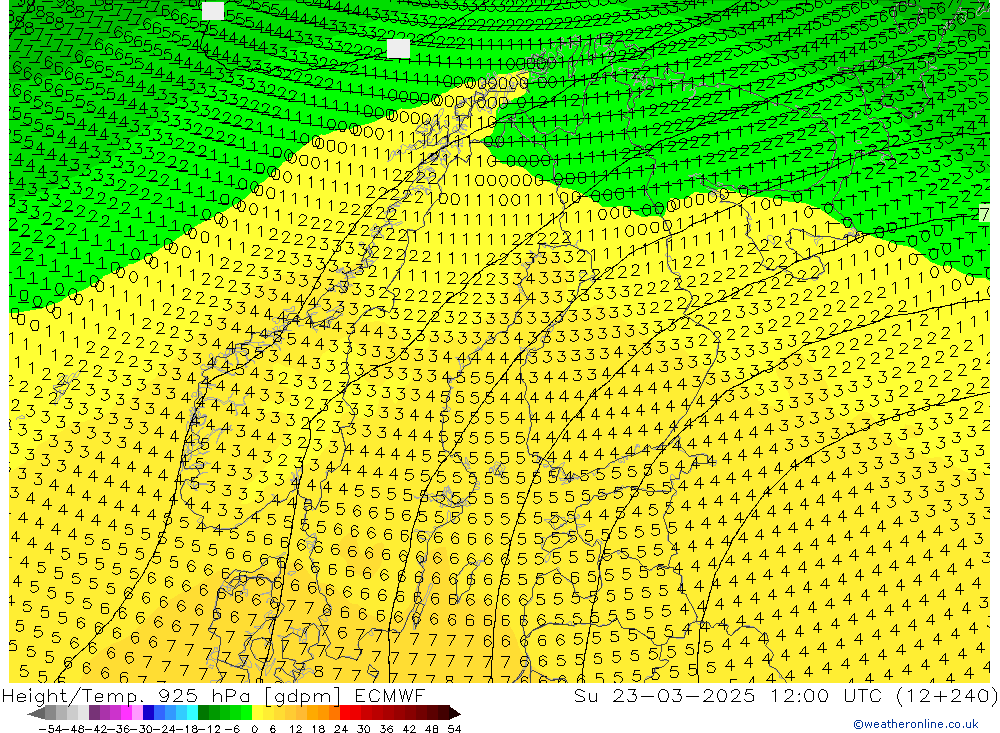Click the 'Height/Temp. 925 hPa [gdpm] ECMWF' title
This screenshot has width=1000, height=733.
213,695
